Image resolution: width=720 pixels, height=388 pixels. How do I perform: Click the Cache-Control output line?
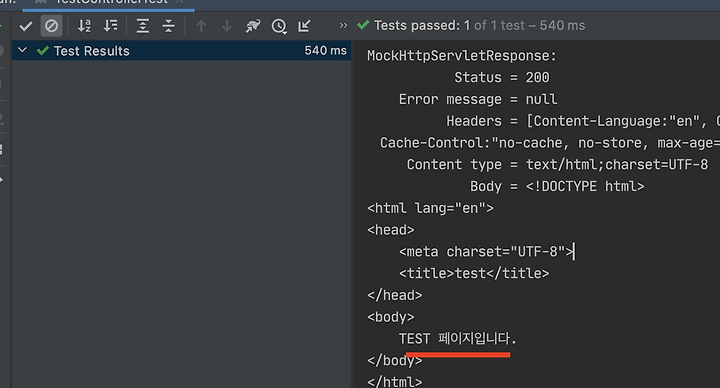[x=550, y=143]
